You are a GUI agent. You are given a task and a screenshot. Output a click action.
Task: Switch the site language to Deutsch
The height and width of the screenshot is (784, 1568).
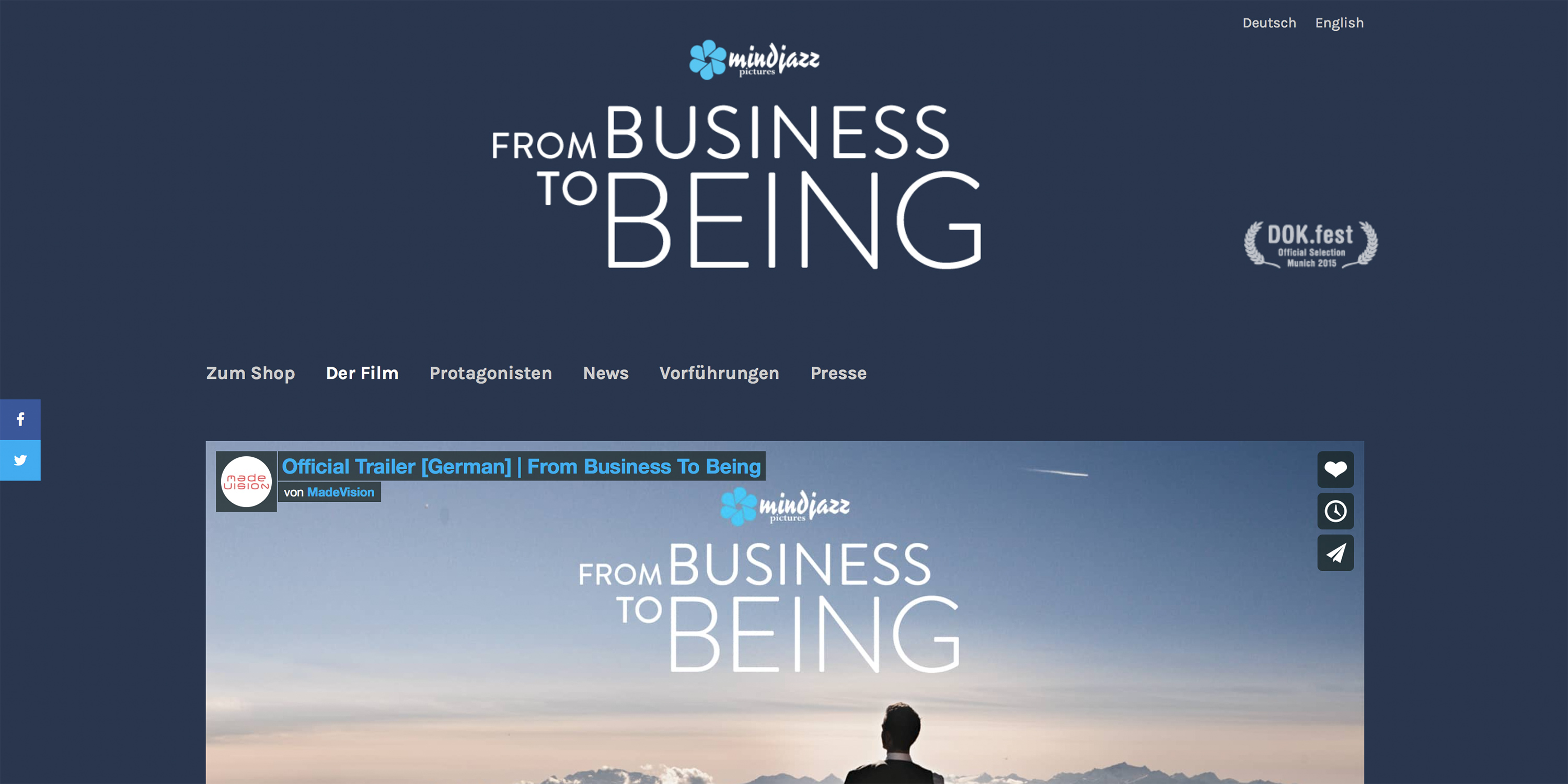click(x=1269, y=23)
